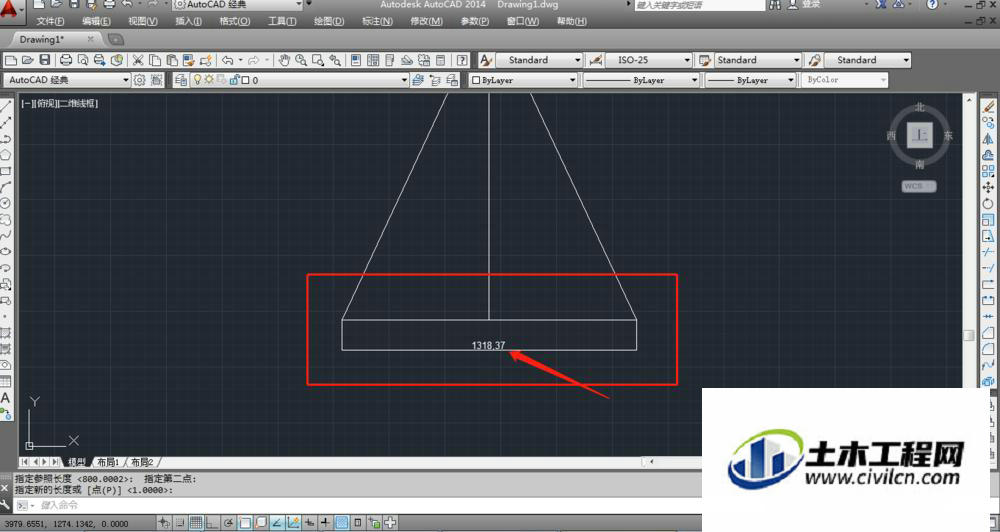Toggle Infer Constraints in status bar

pyautogui.click(x=164, y=523)
